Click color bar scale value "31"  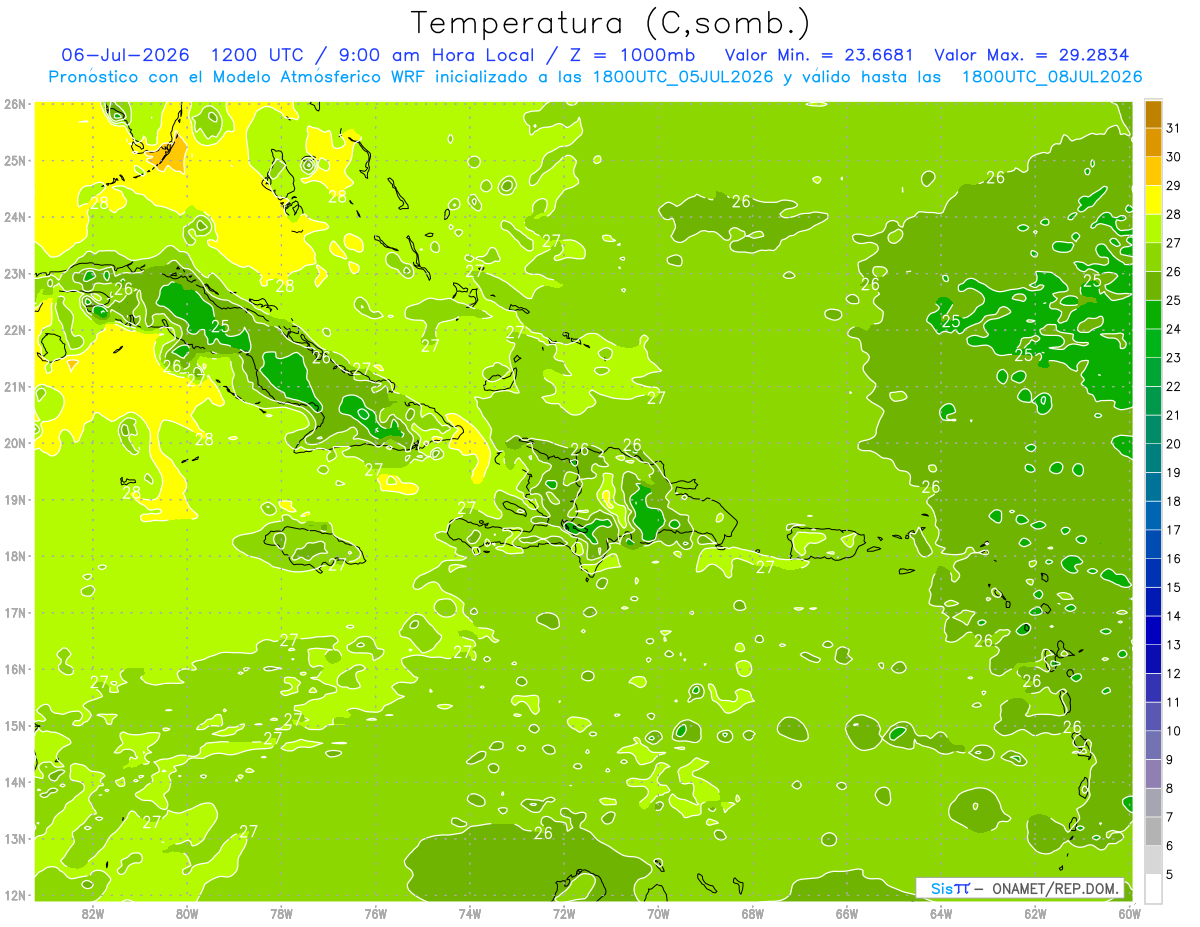[1174, 128]
